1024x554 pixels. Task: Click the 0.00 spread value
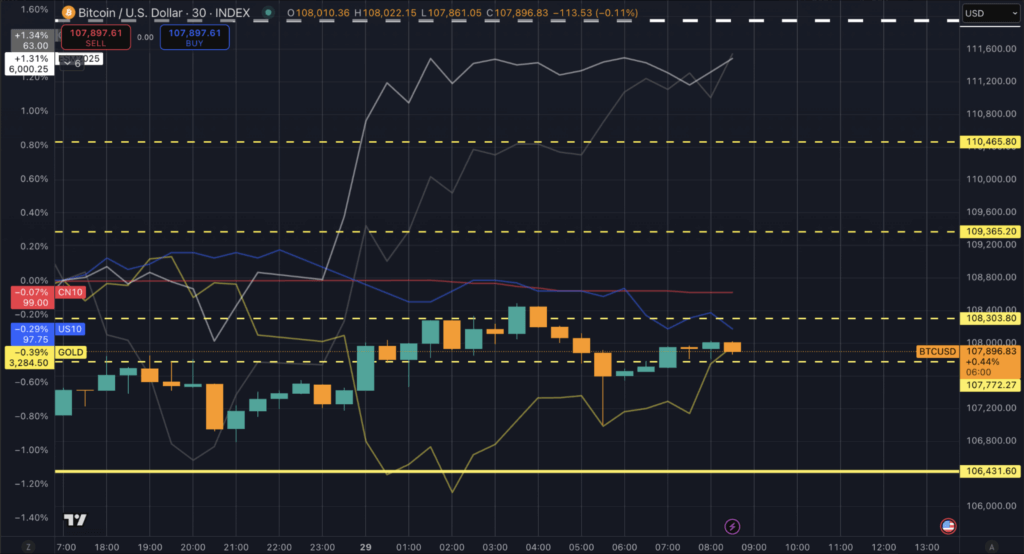tap(145, 37)
